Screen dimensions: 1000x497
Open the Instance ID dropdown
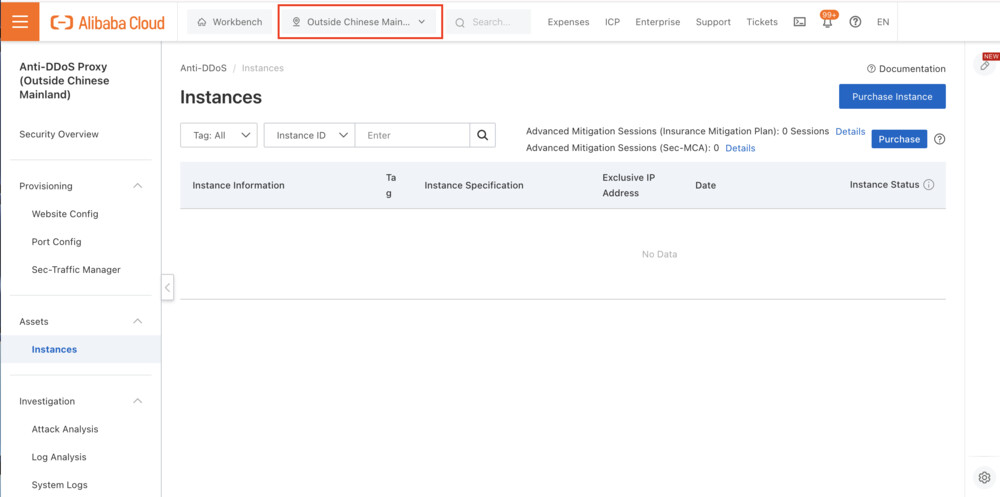pyautogui.click(x=309, y=135)
